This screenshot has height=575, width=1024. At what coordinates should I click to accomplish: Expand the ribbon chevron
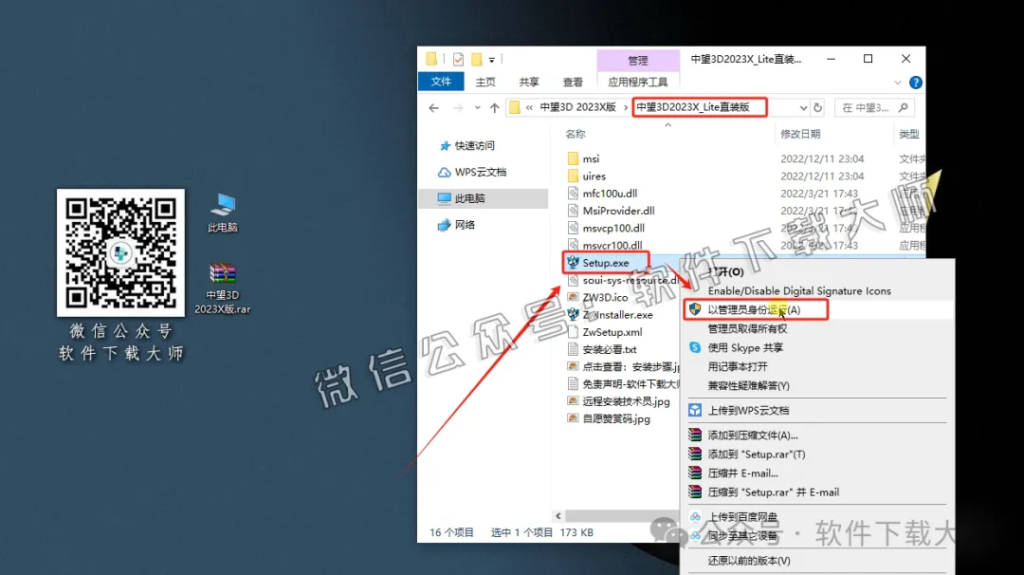pyautogui.click(x=897, y=82)
